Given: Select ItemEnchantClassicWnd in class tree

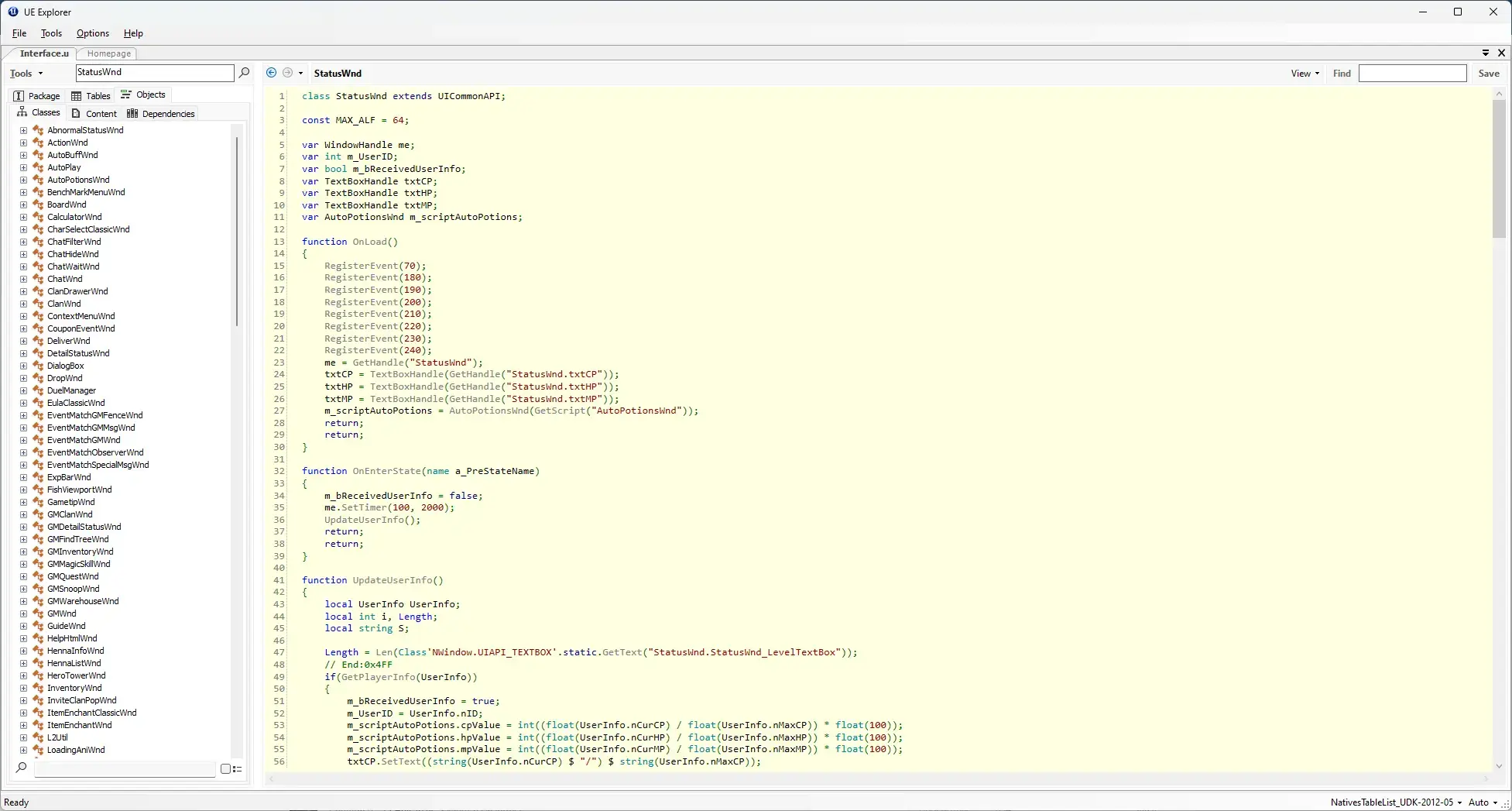Looking at the screenshot, I should coord(91,713).
